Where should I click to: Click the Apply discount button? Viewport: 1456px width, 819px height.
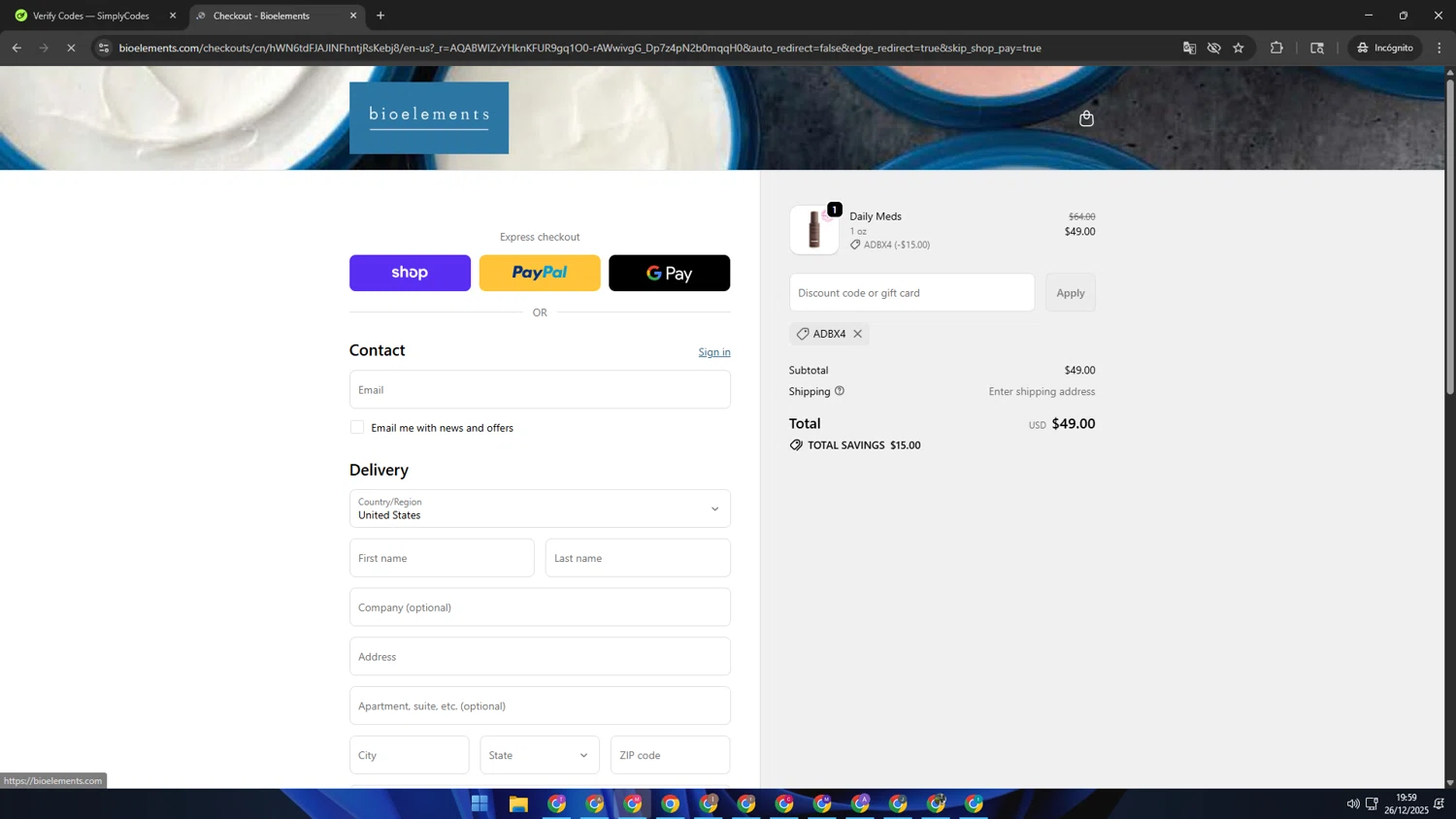click(1071, 292)
